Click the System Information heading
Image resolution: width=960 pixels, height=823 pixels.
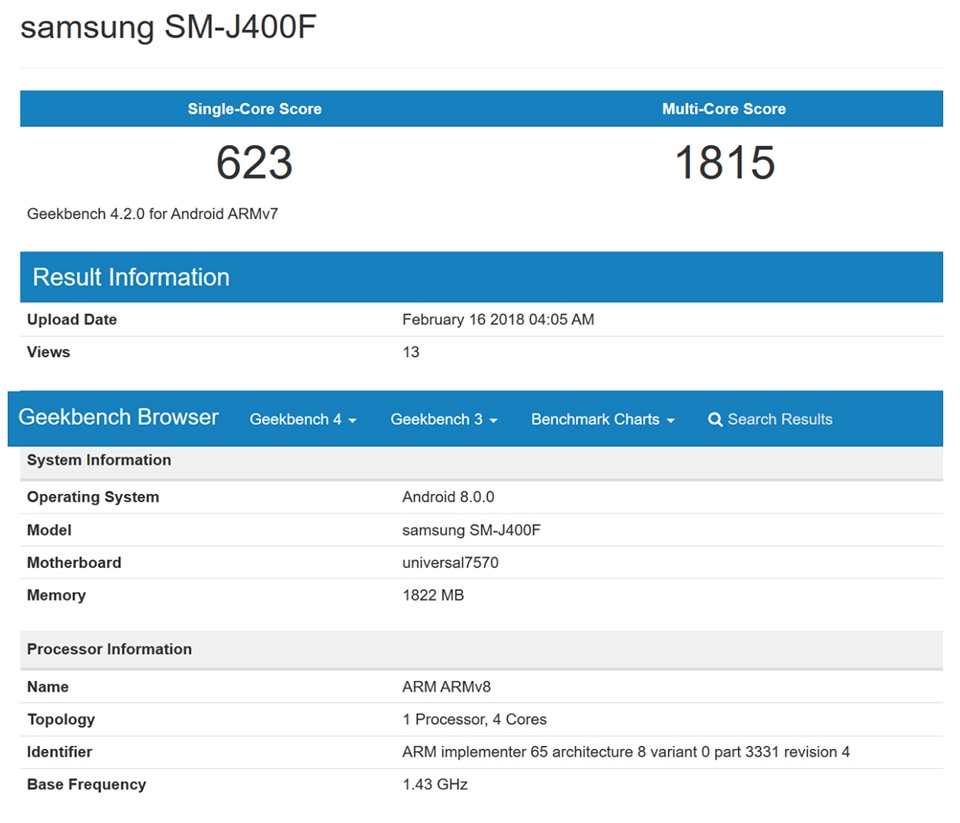point(99,460)
